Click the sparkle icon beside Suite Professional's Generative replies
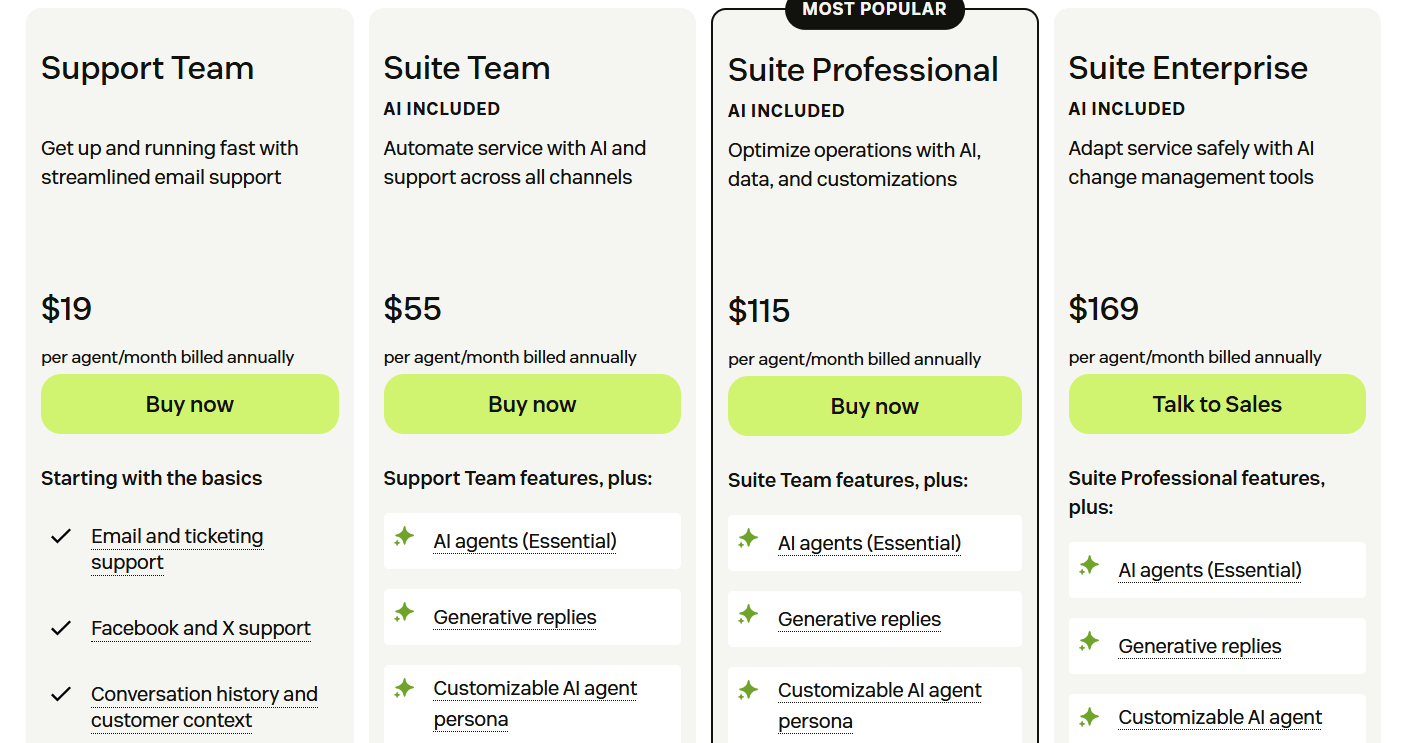Screen dimensions: 1408x743 pos(748,615)
